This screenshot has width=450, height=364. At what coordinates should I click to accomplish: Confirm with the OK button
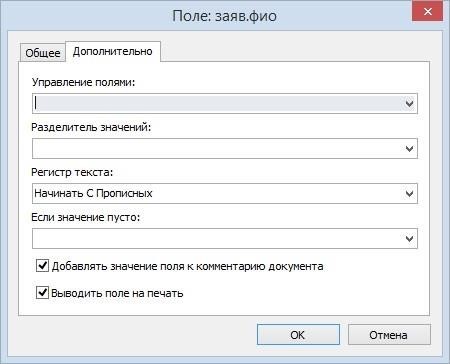pos(298,335)
